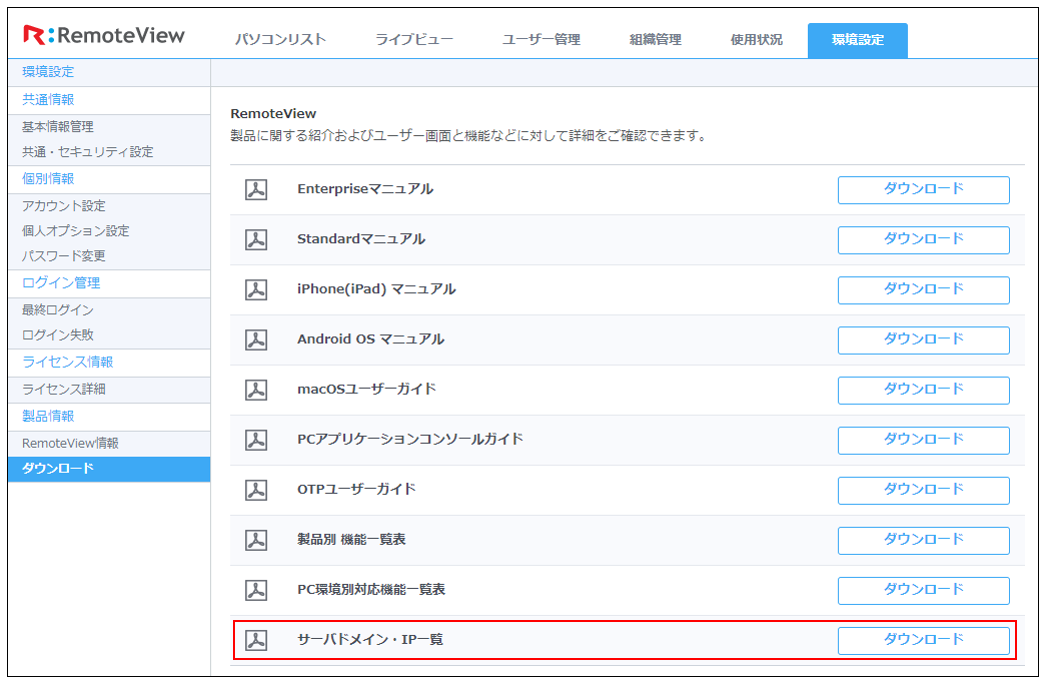Screen dimensions: 1047x683
Task: Click the PDF icon beside Standardマニュアル
Action: 256,240
